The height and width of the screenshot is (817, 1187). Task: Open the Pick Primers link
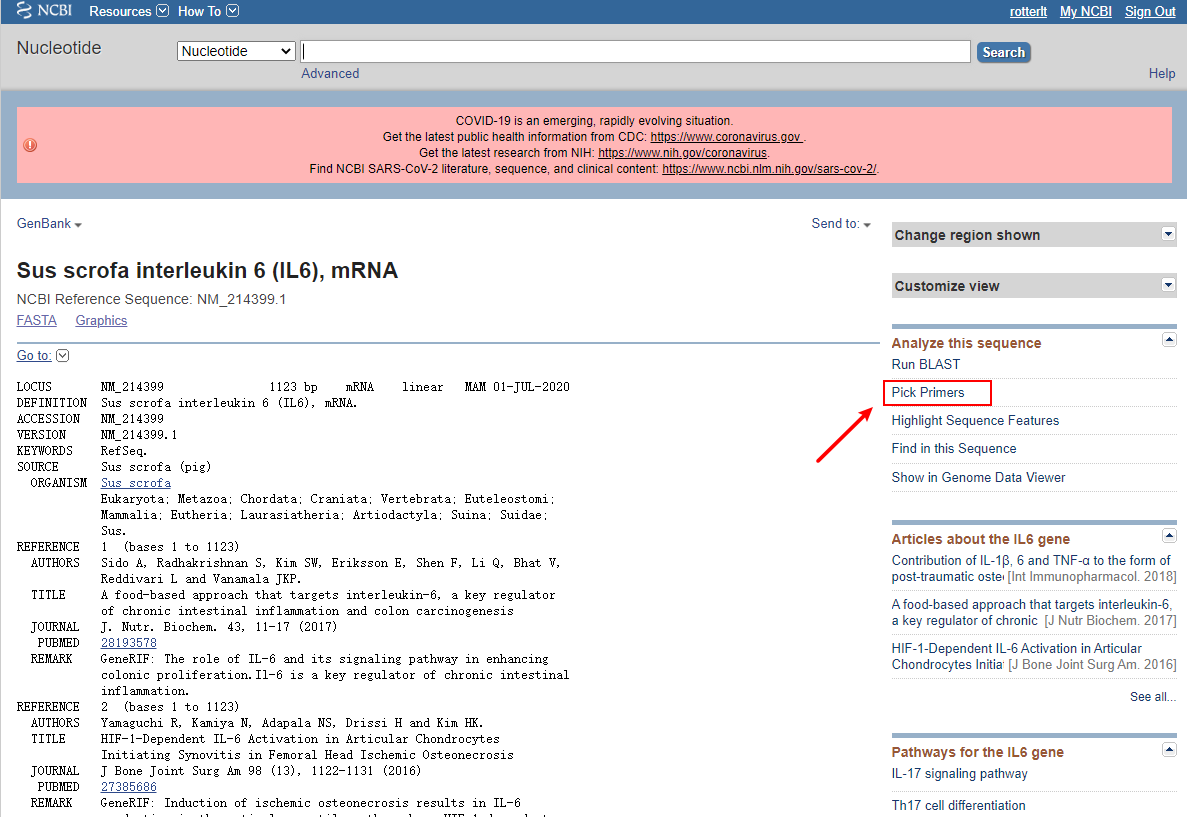pyautogui.click(x=928, y=392)
